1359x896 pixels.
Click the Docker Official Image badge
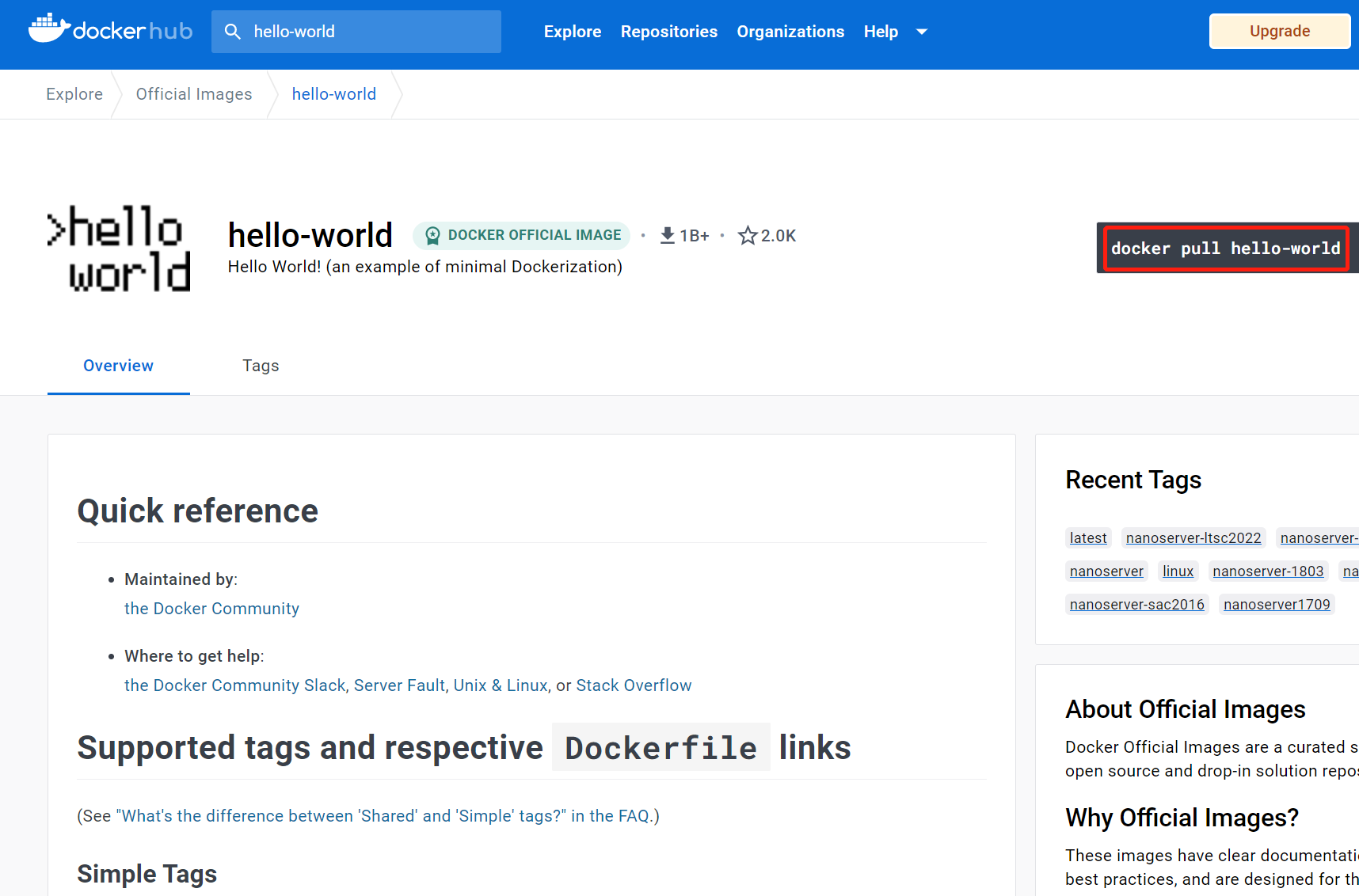[x=520, y=235]
